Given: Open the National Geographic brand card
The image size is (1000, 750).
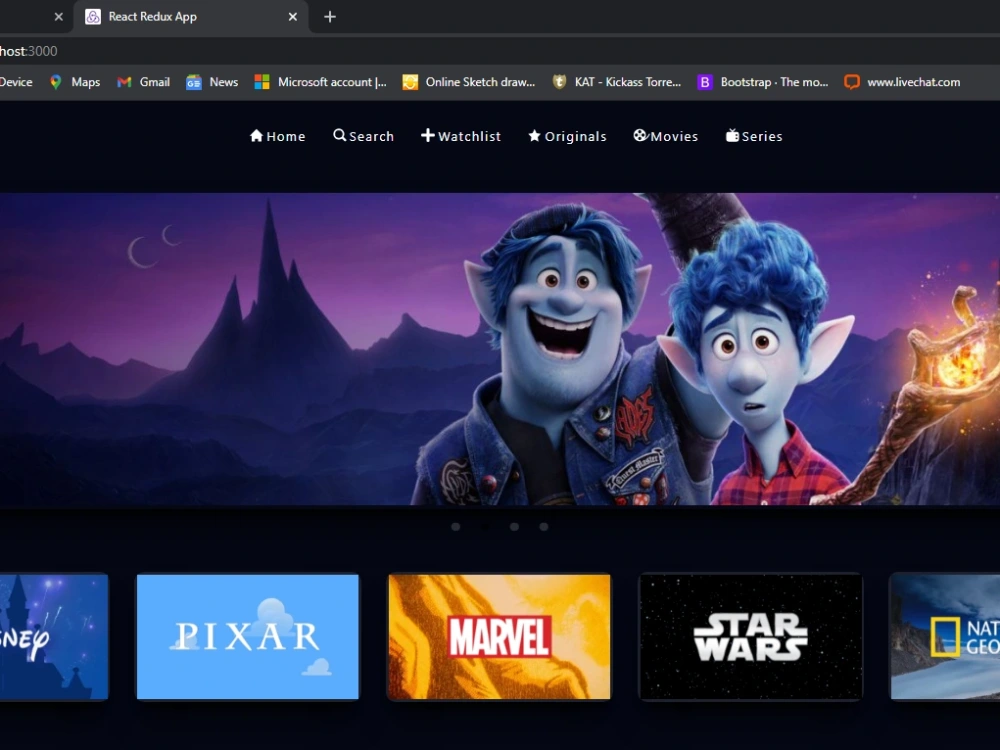Looking at the screenshot, I should 945,636.
